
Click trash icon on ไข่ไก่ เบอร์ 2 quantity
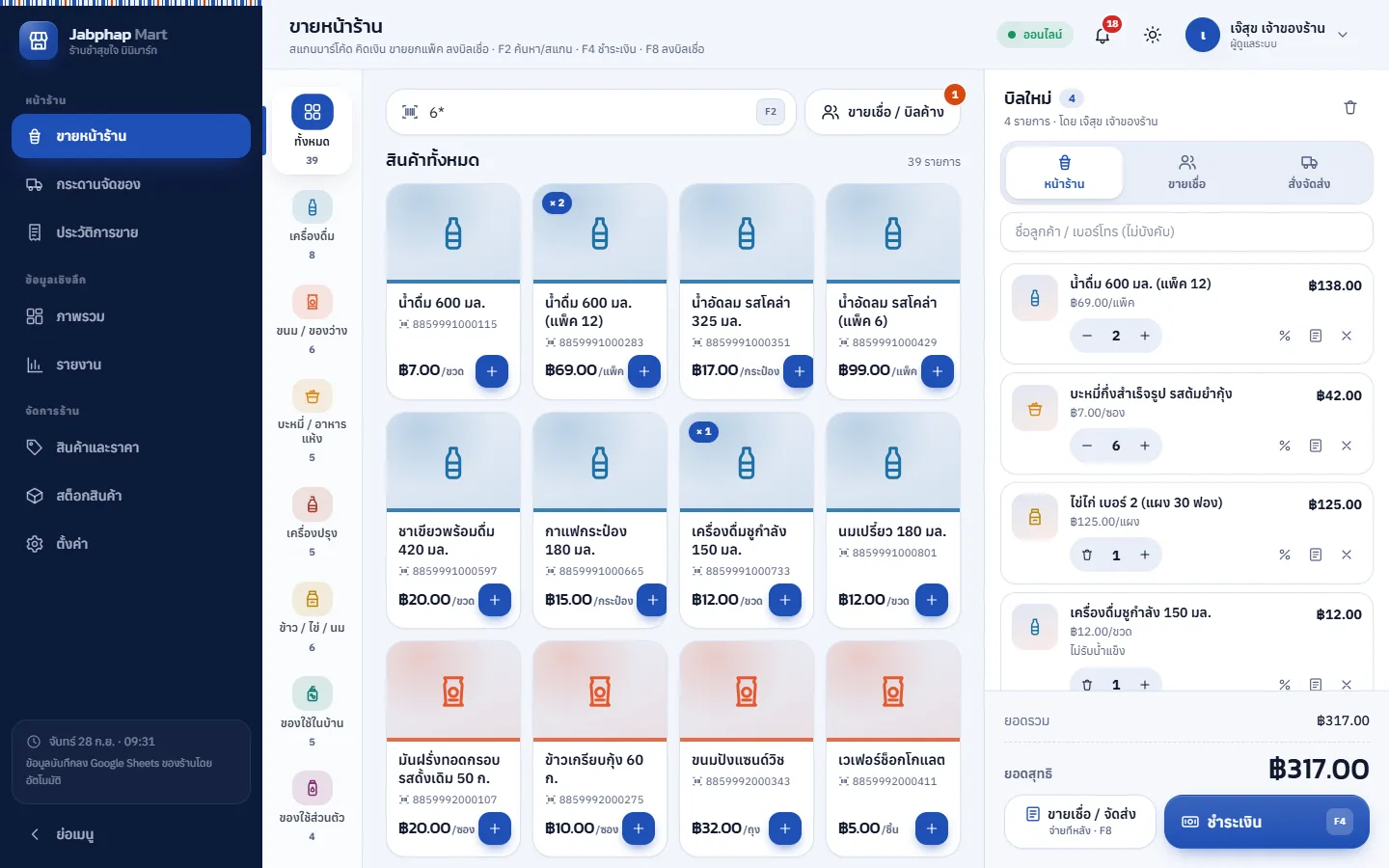pos(1087,555)
